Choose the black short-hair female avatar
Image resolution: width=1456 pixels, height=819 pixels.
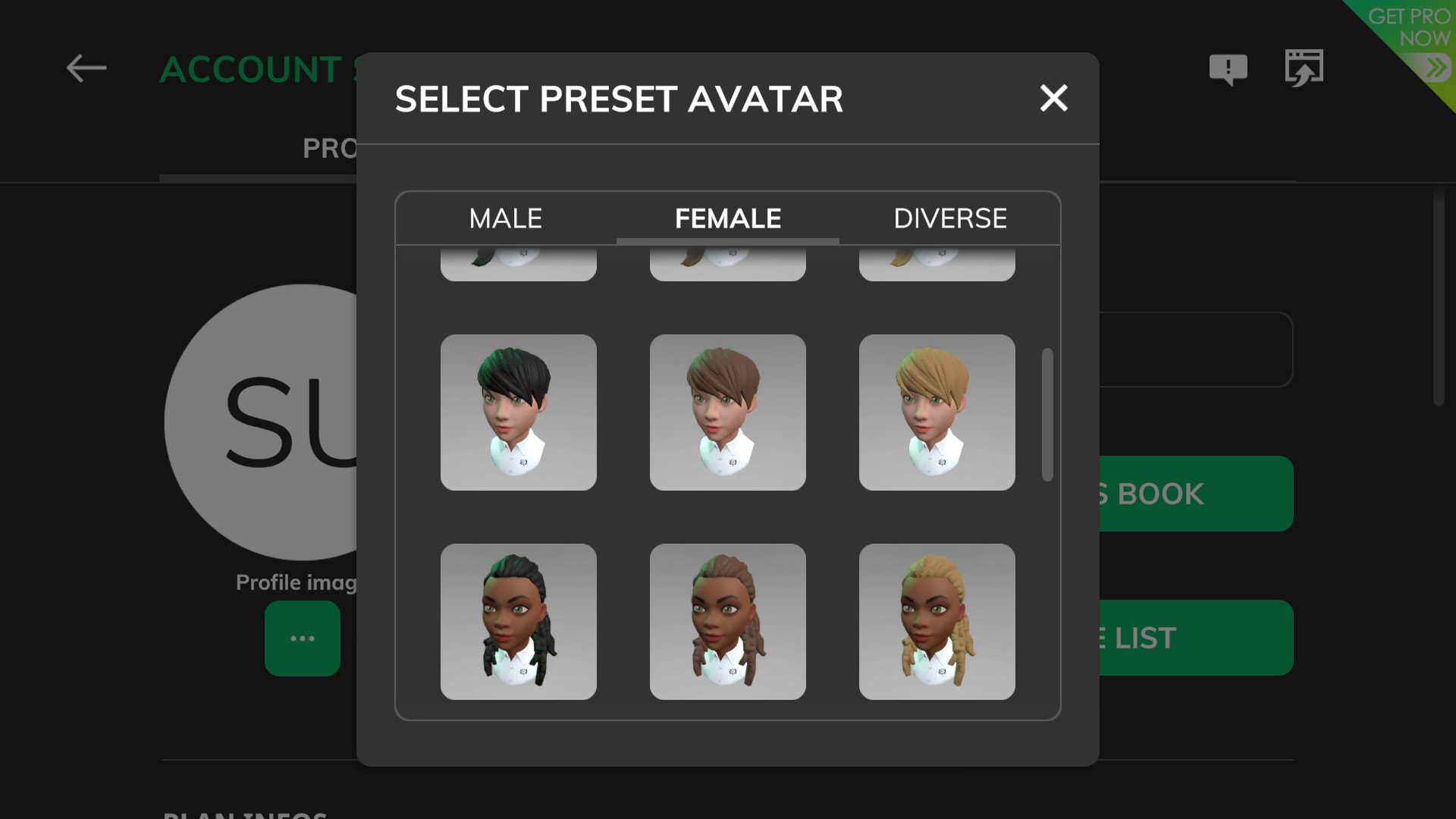click(519, 413)
